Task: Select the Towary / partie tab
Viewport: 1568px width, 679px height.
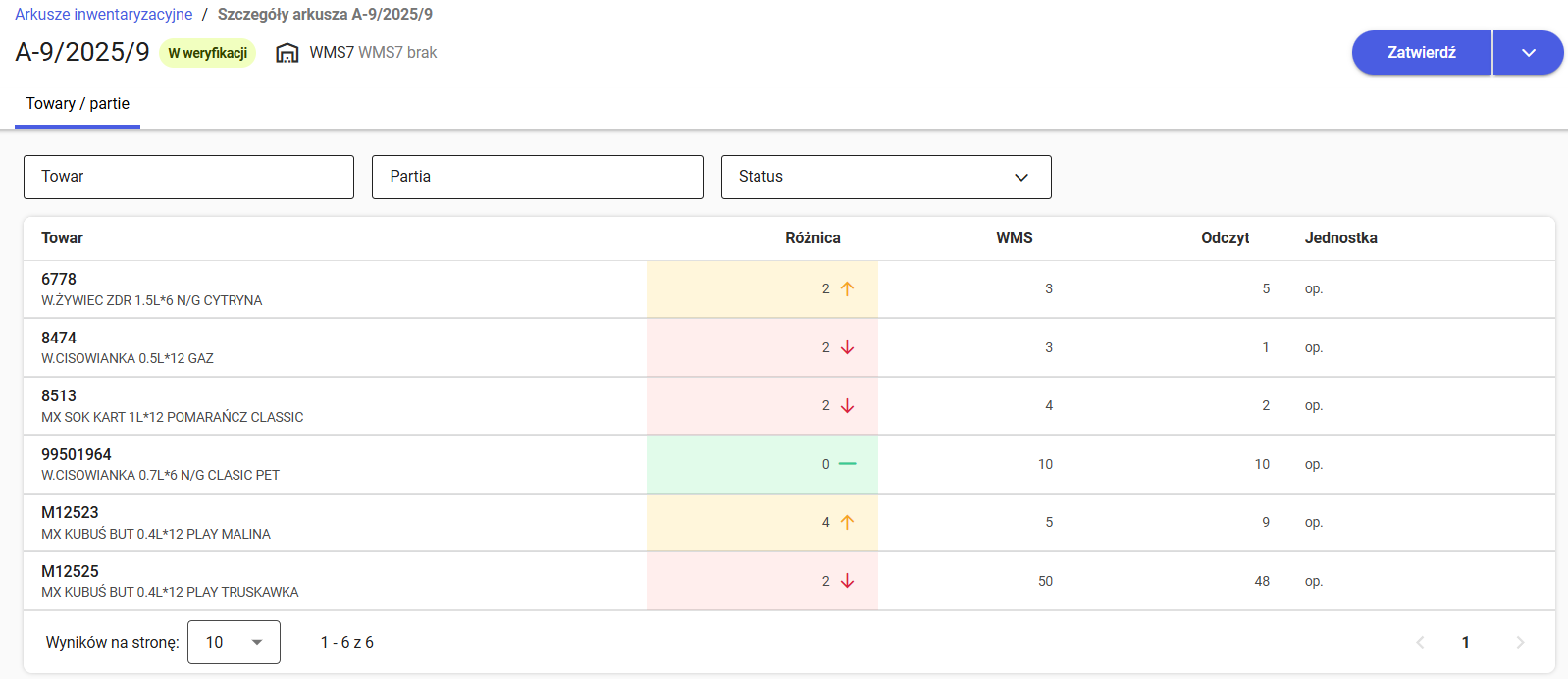Action: point(78,104)
